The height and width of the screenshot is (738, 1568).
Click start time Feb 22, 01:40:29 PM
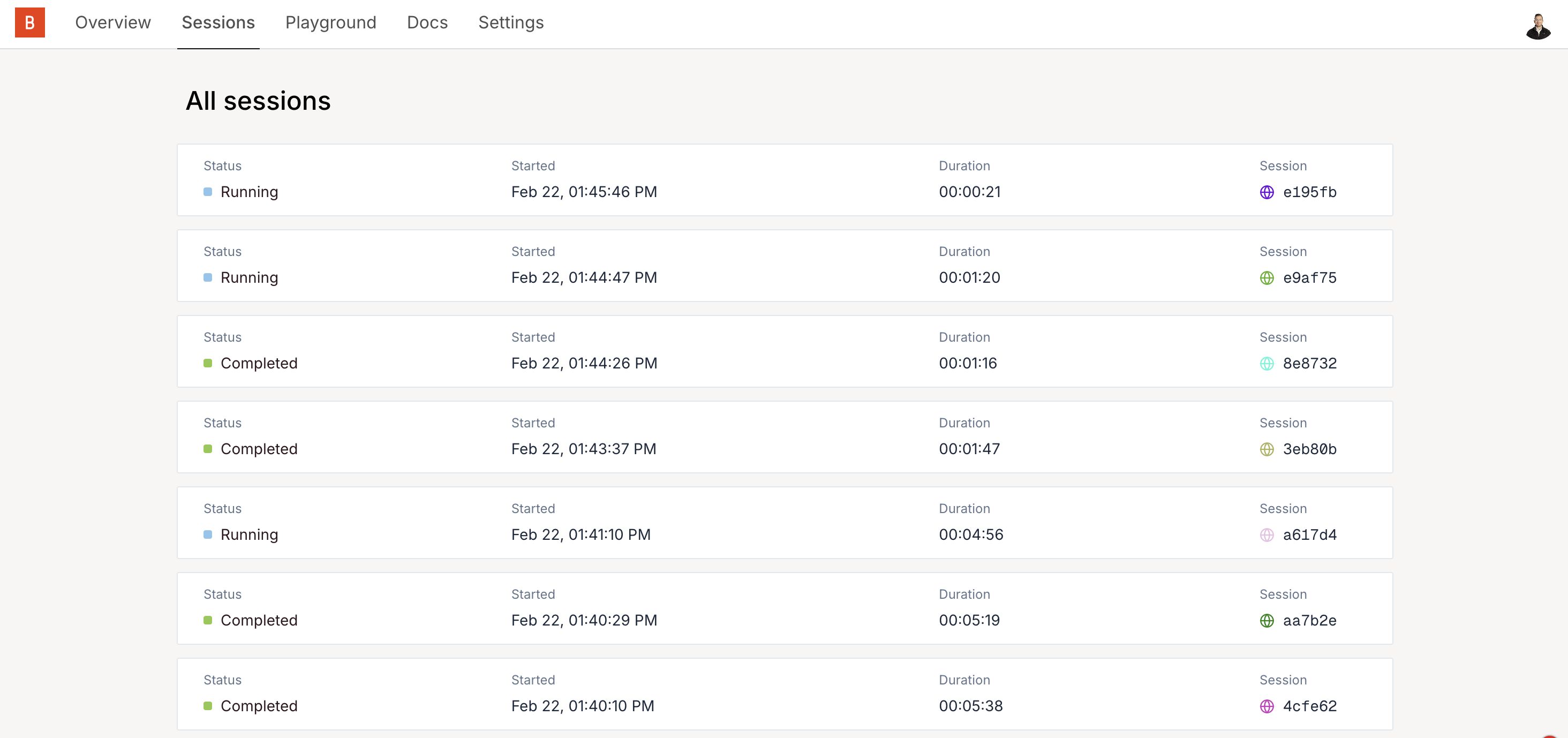(x=584, y=620)
